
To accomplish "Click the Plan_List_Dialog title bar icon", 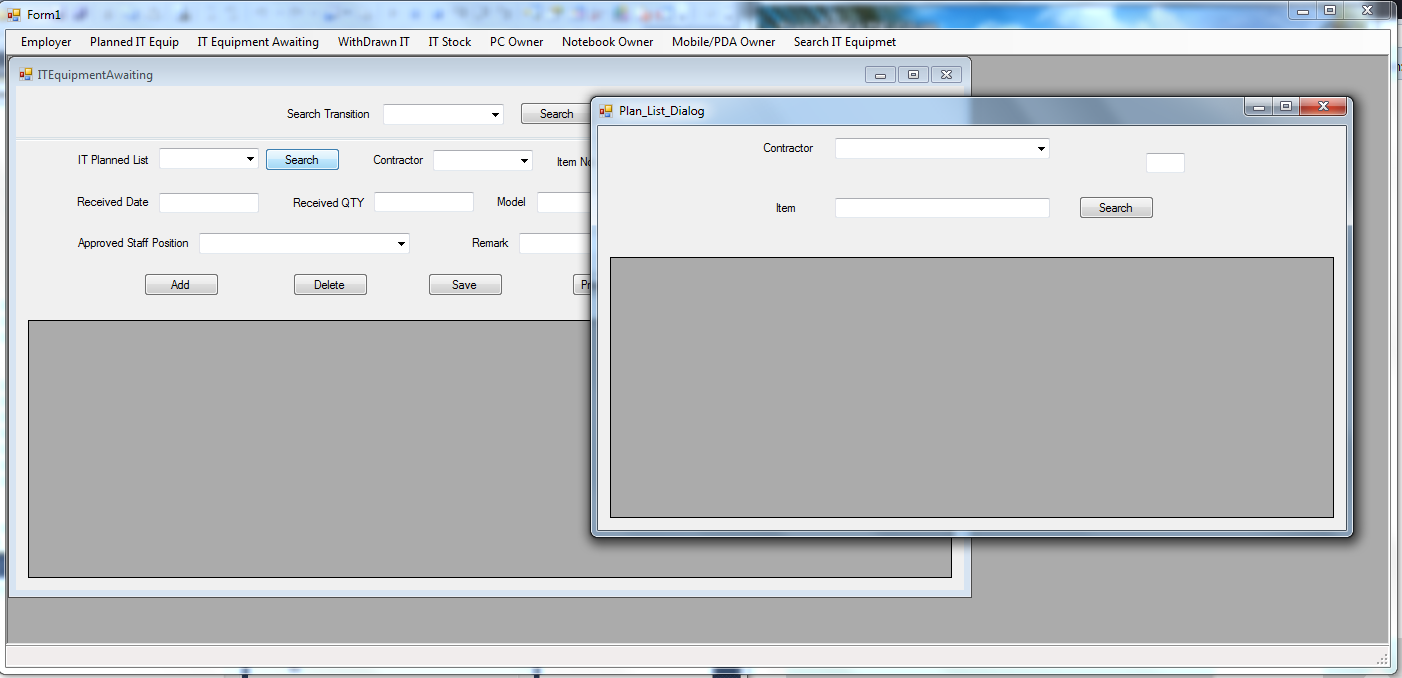I will pyautogui.click(x=606, y=110).
